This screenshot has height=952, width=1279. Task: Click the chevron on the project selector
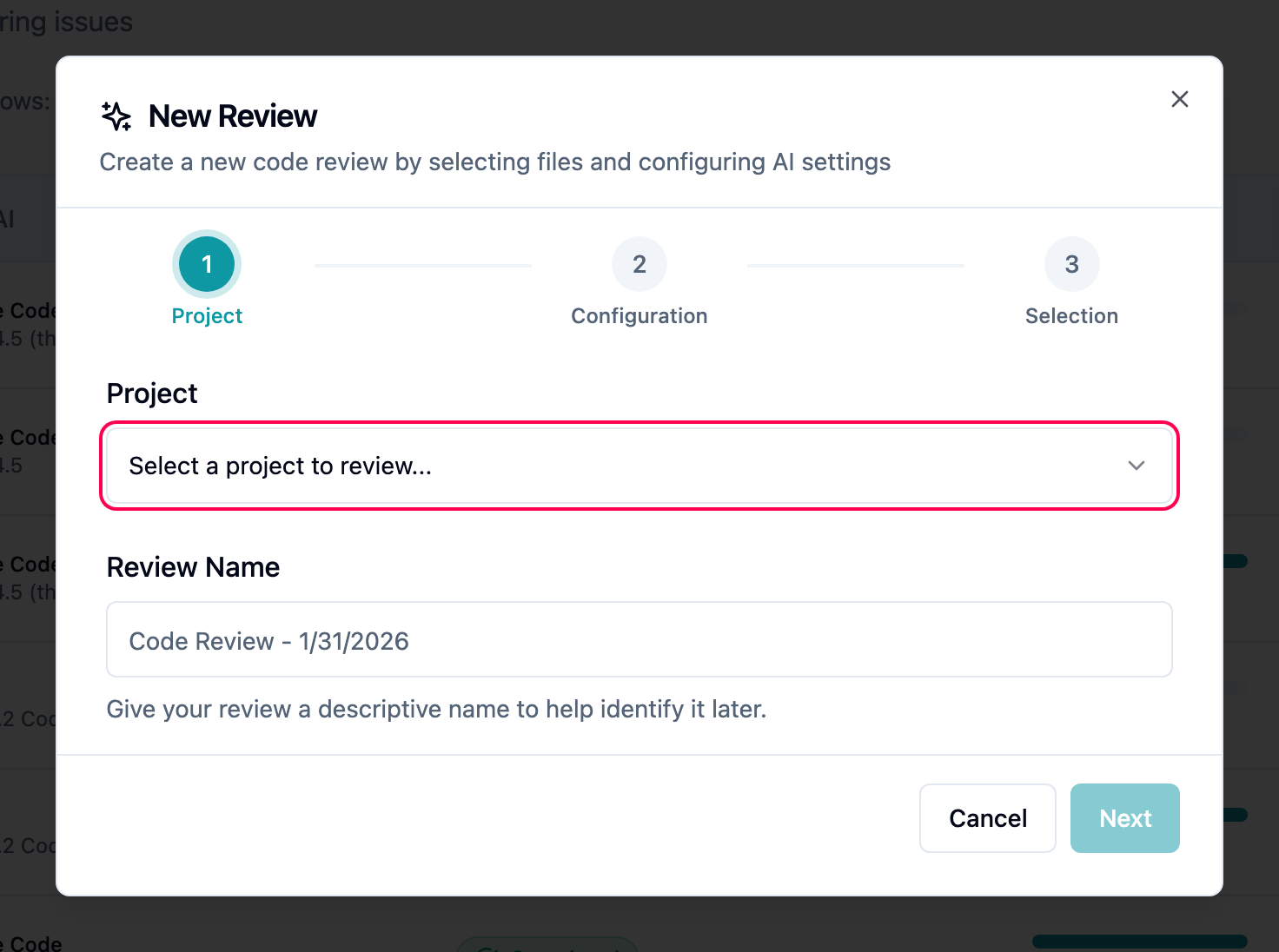[1137, 466]
